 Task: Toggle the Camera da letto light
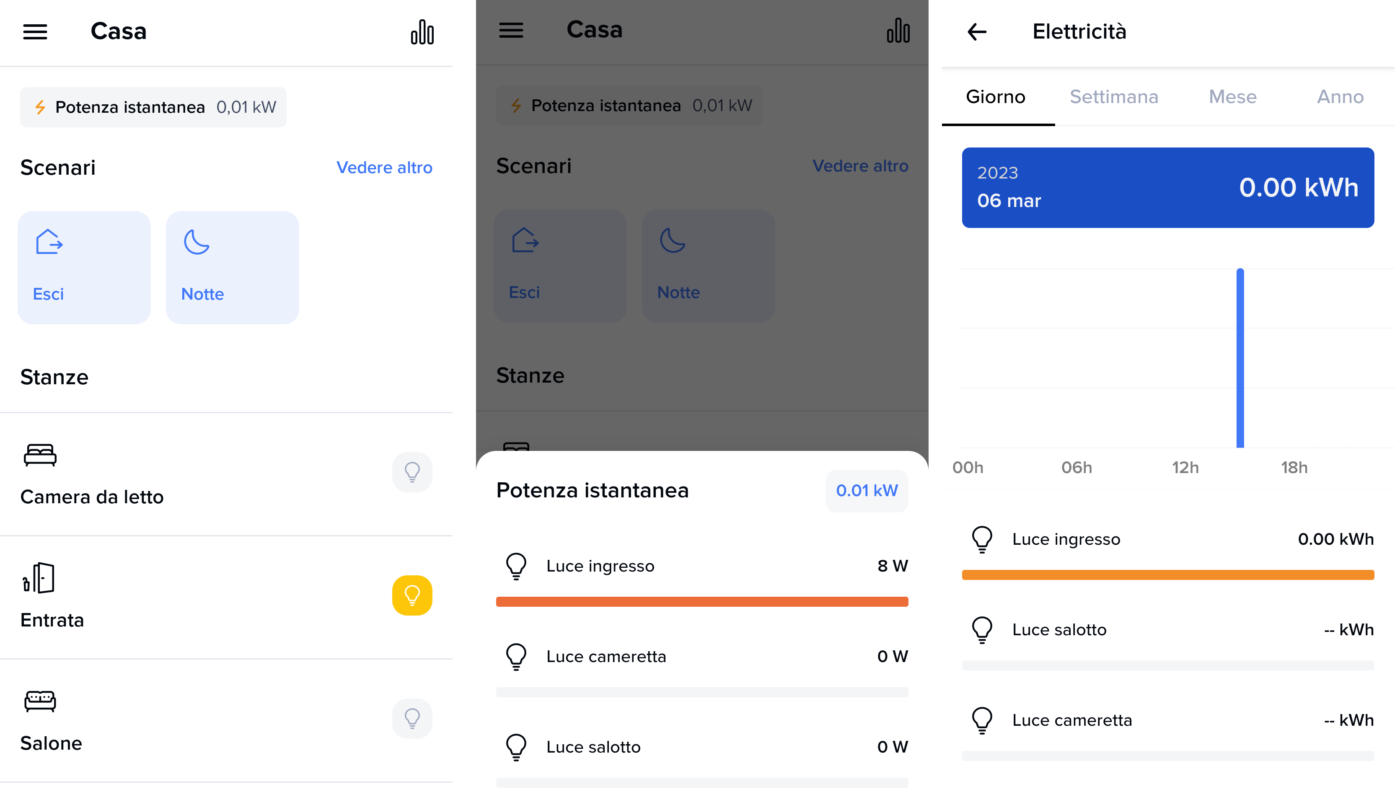tap(412, 472)
